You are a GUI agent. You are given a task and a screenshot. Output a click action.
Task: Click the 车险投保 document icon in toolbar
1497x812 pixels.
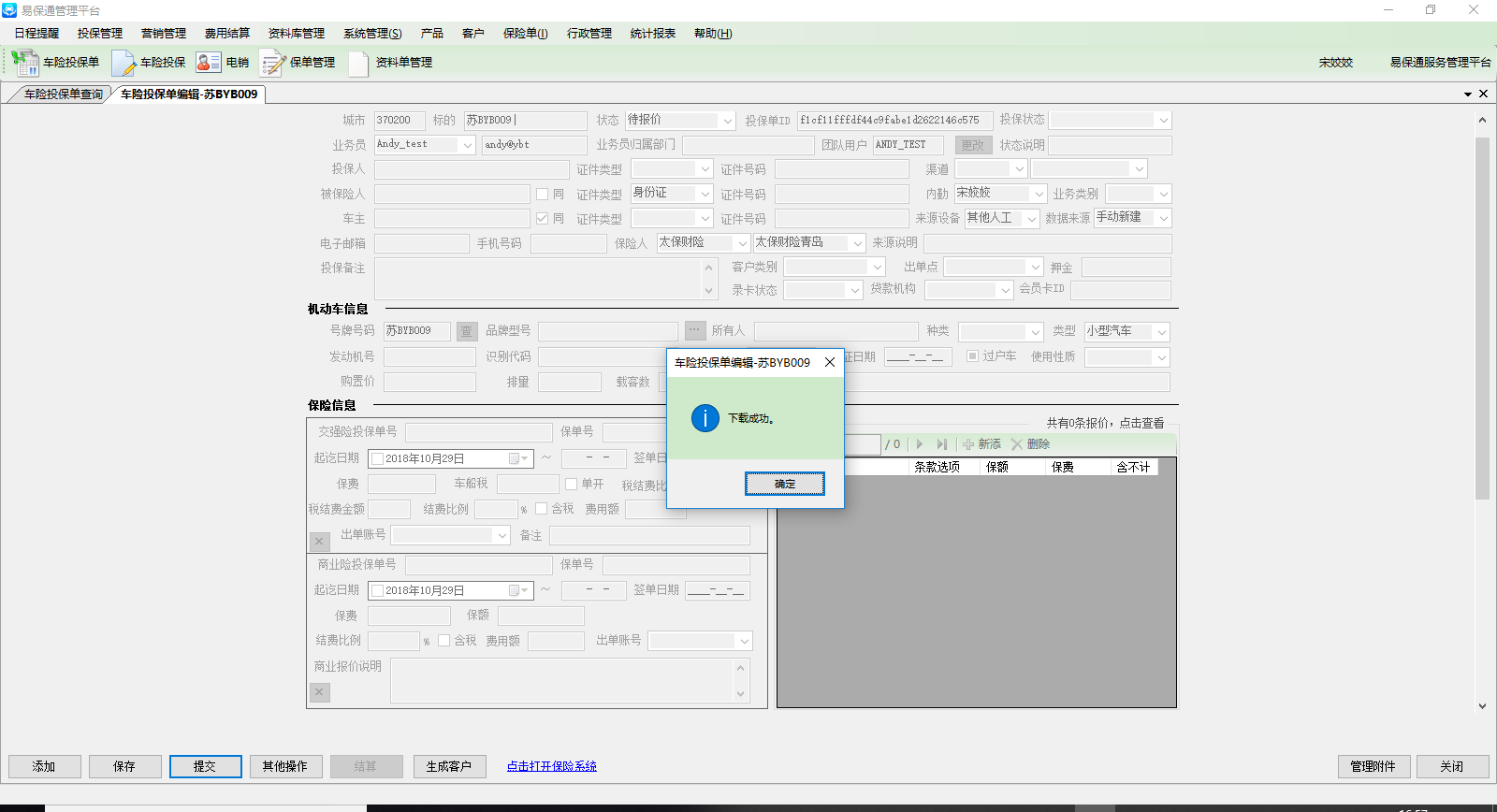click(x=124, y=63)
